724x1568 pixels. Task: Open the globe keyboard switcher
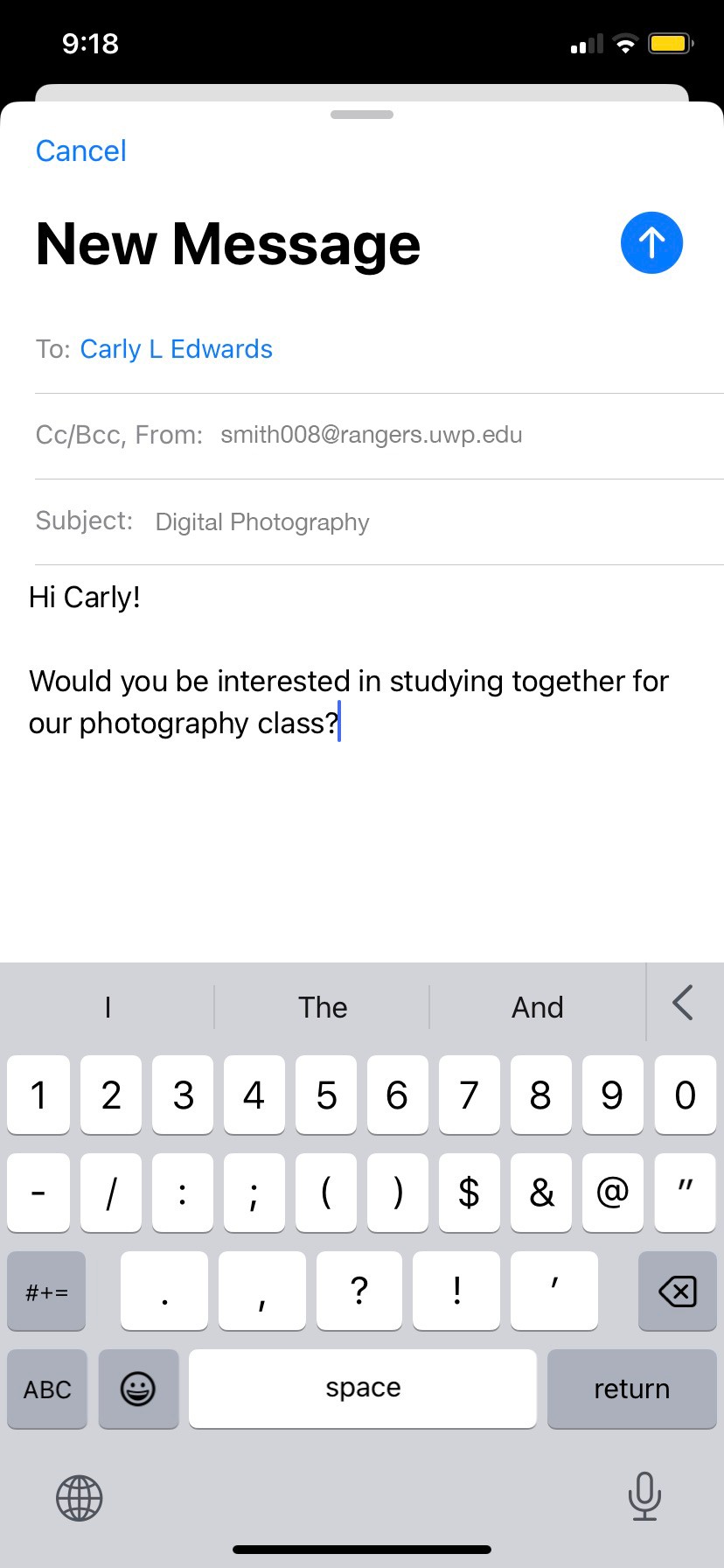click(80, 1498)
